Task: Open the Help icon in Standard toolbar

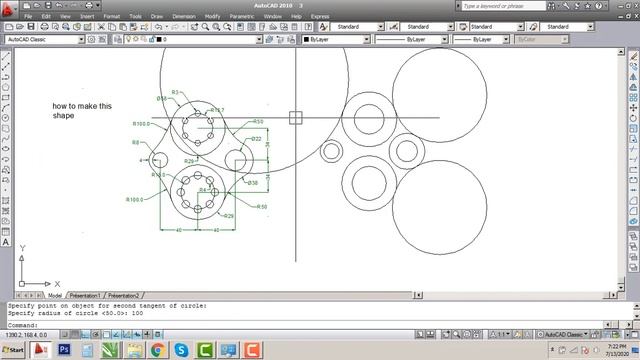Action: tap(308, 27)
